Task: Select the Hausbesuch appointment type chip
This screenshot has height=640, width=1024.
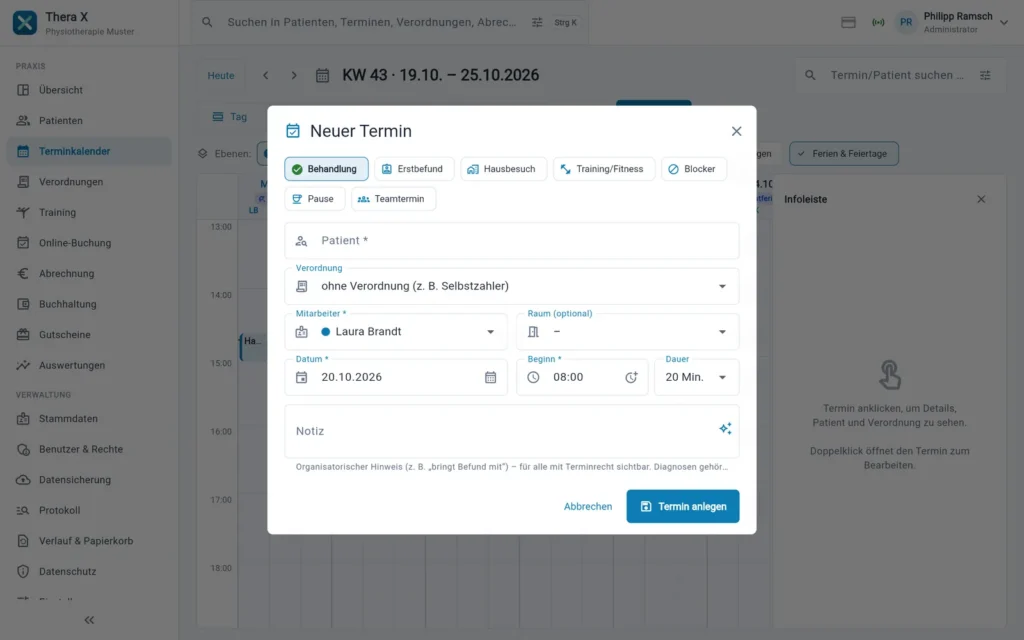Action: tap(504, 168)
